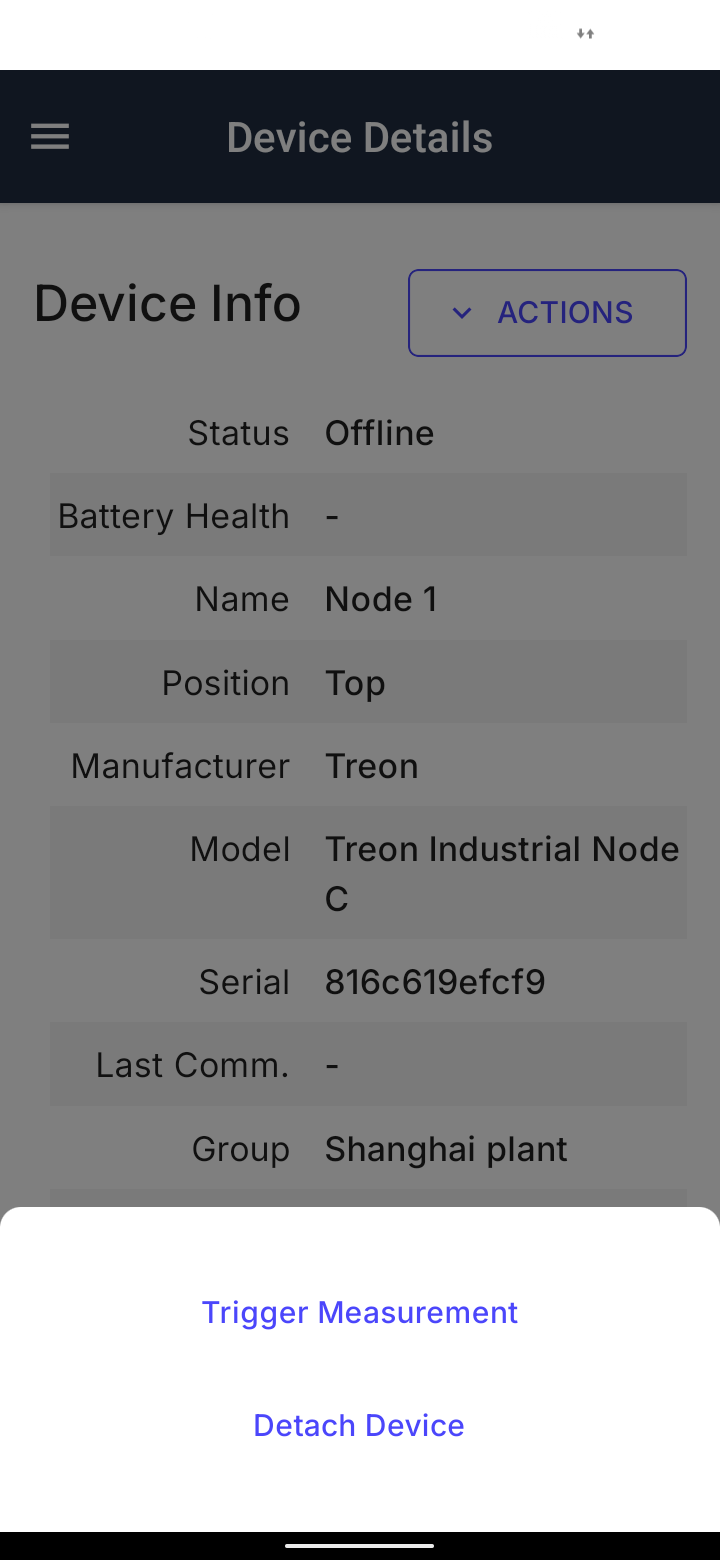Screen dimensions: 720x1560
Task: Tap the Treon manufacturer value
Action: (x=372, y=766)
